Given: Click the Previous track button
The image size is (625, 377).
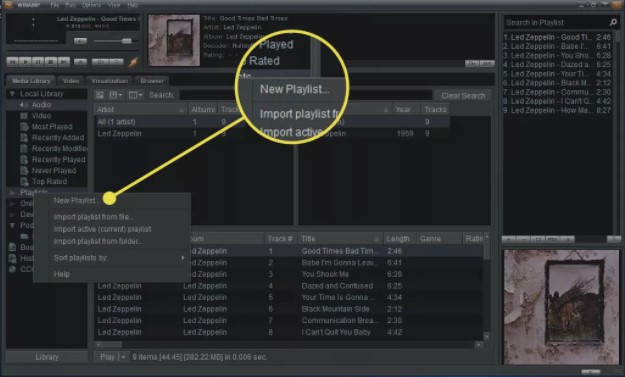Looking at the screenshot, I should [x=13, y=62].
